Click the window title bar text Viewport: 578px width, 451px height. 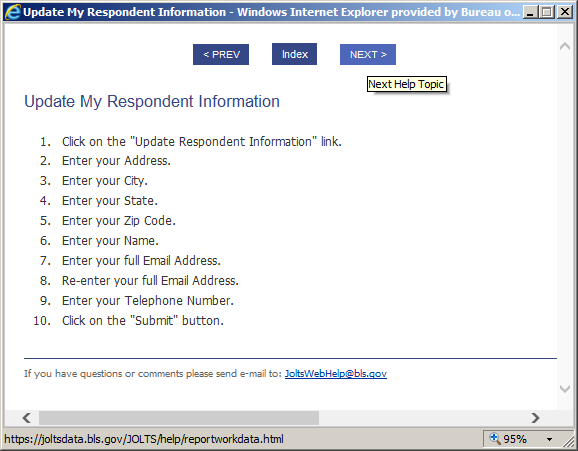point(271,12)
